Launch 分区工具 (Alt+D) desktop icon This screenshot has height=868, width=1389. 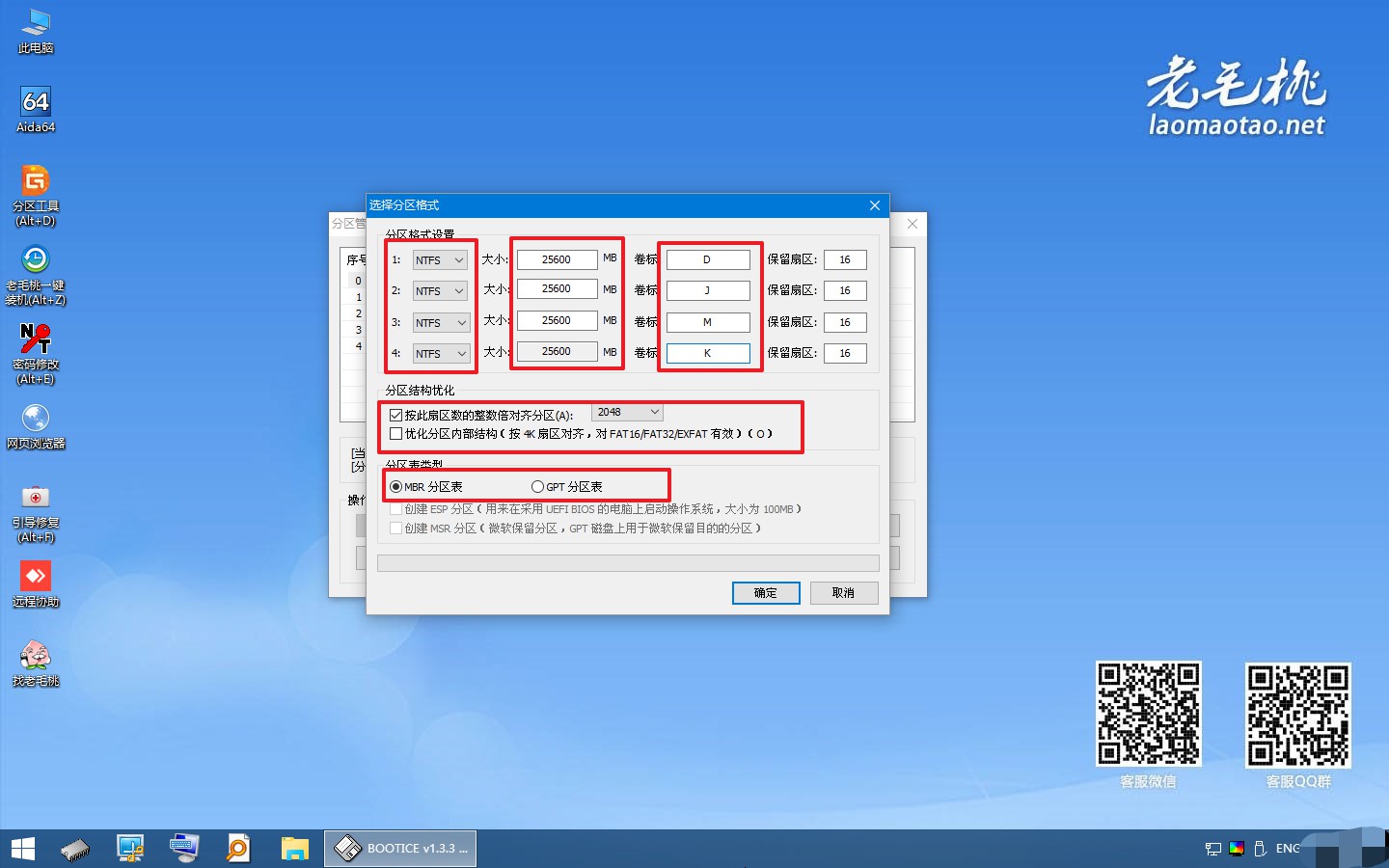click(36, 197)
